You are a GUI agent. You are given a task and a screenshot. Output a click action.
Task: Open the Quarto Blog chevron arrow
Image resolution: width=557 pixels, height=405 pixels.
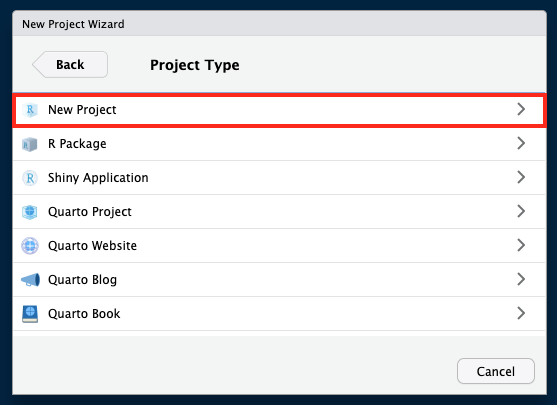[521, 279]
